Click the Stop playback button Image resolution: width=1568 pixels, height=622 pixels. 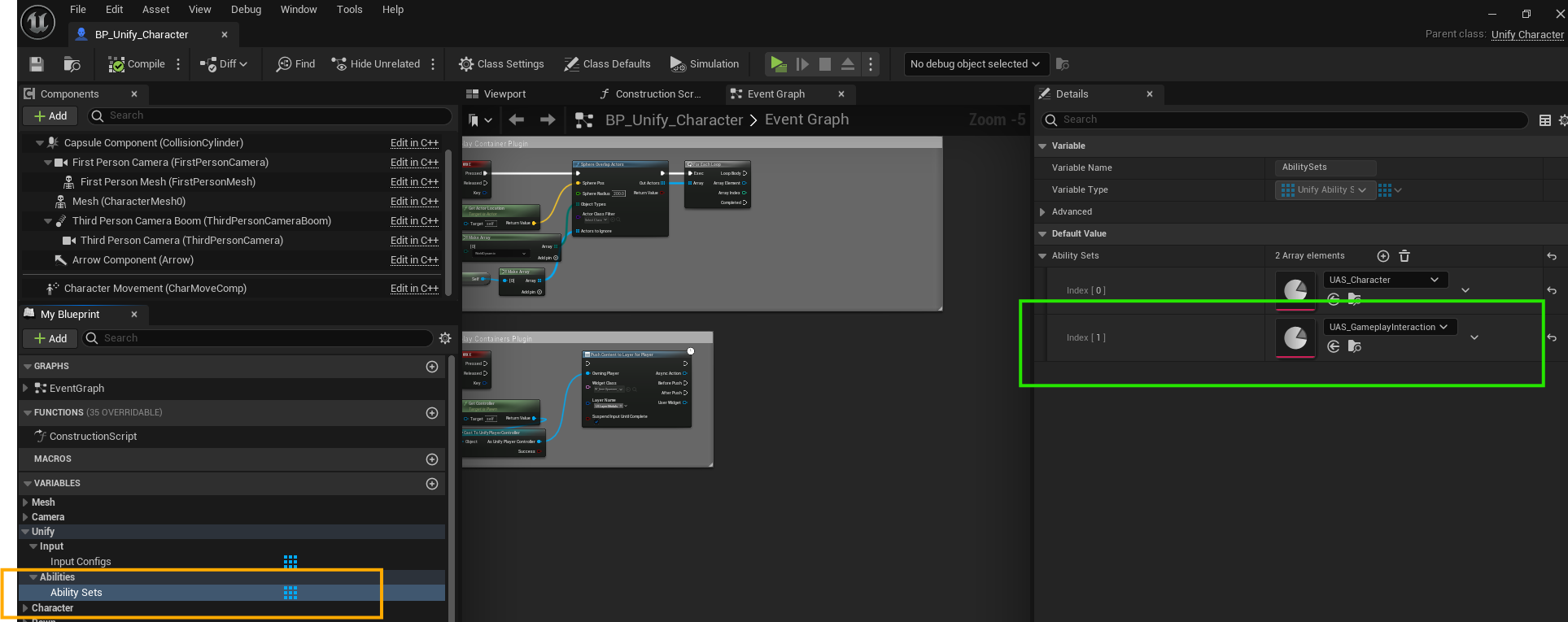pyautogui.click(x=825, y=64)
